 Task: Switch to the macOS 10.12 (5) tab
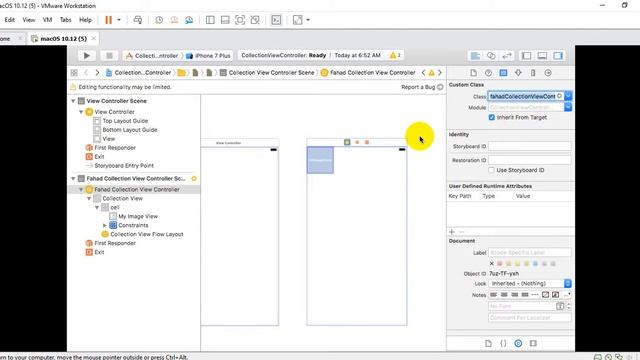63,39
